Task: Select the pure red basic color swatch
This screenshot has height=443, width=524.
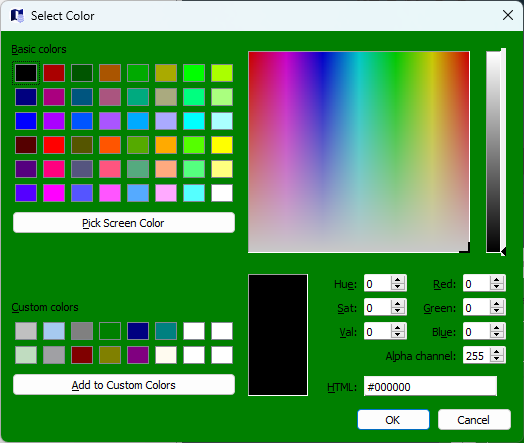Action: [x=54, y=145]
